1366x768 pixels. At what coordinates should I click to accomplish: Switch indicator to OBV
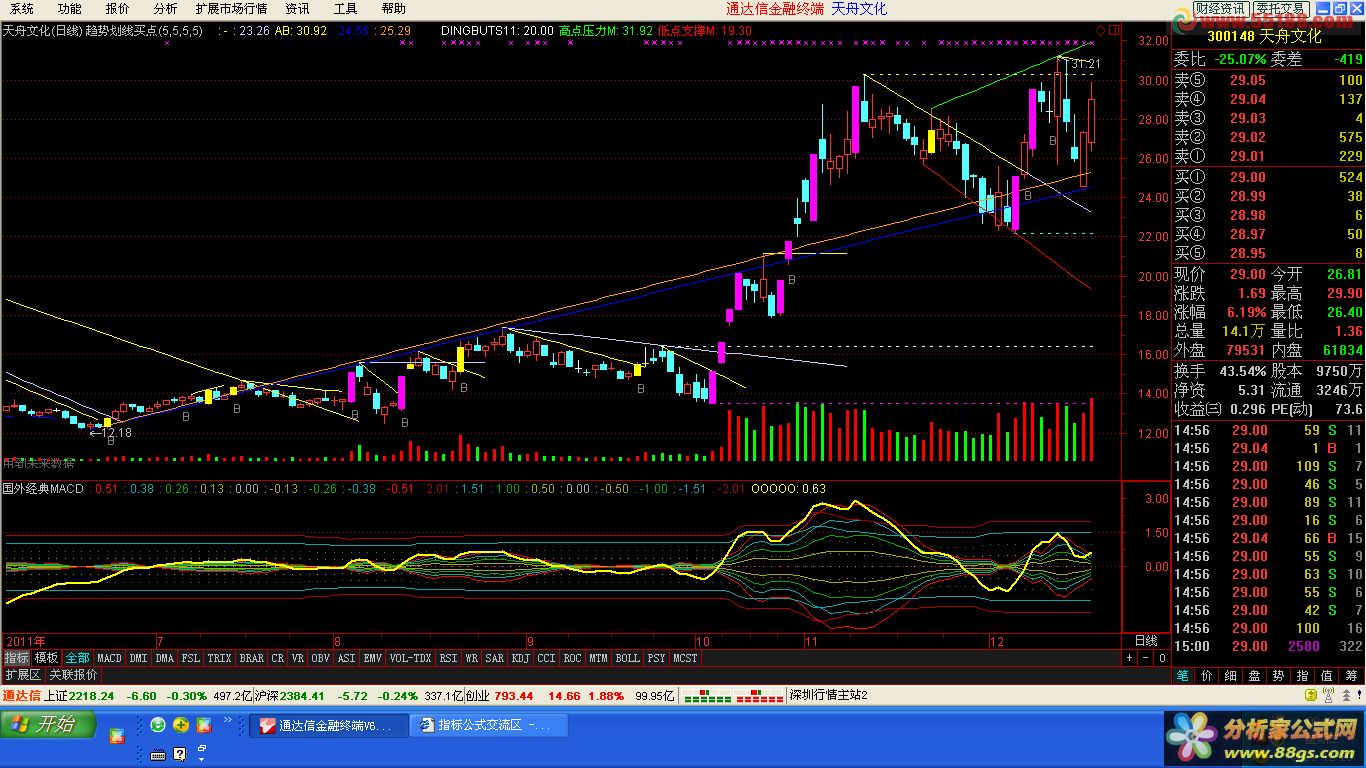tap(320, 658)
